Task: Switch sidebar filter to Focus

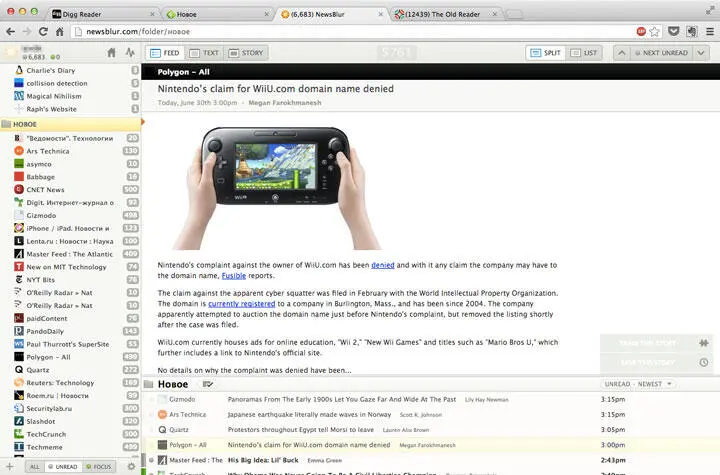Action: (99, 466)
